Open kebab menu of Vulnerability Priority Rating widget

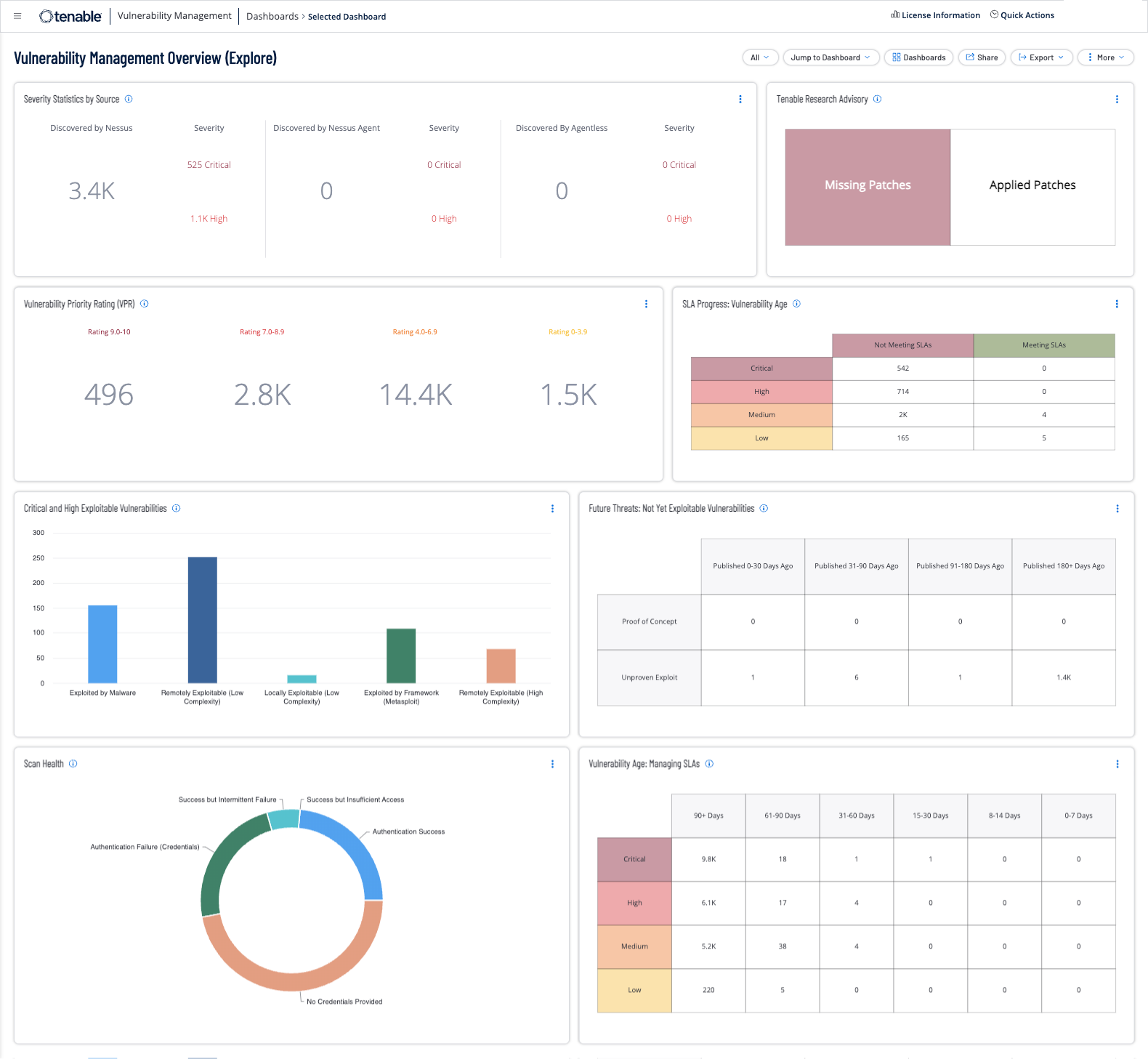coord(646,304)
